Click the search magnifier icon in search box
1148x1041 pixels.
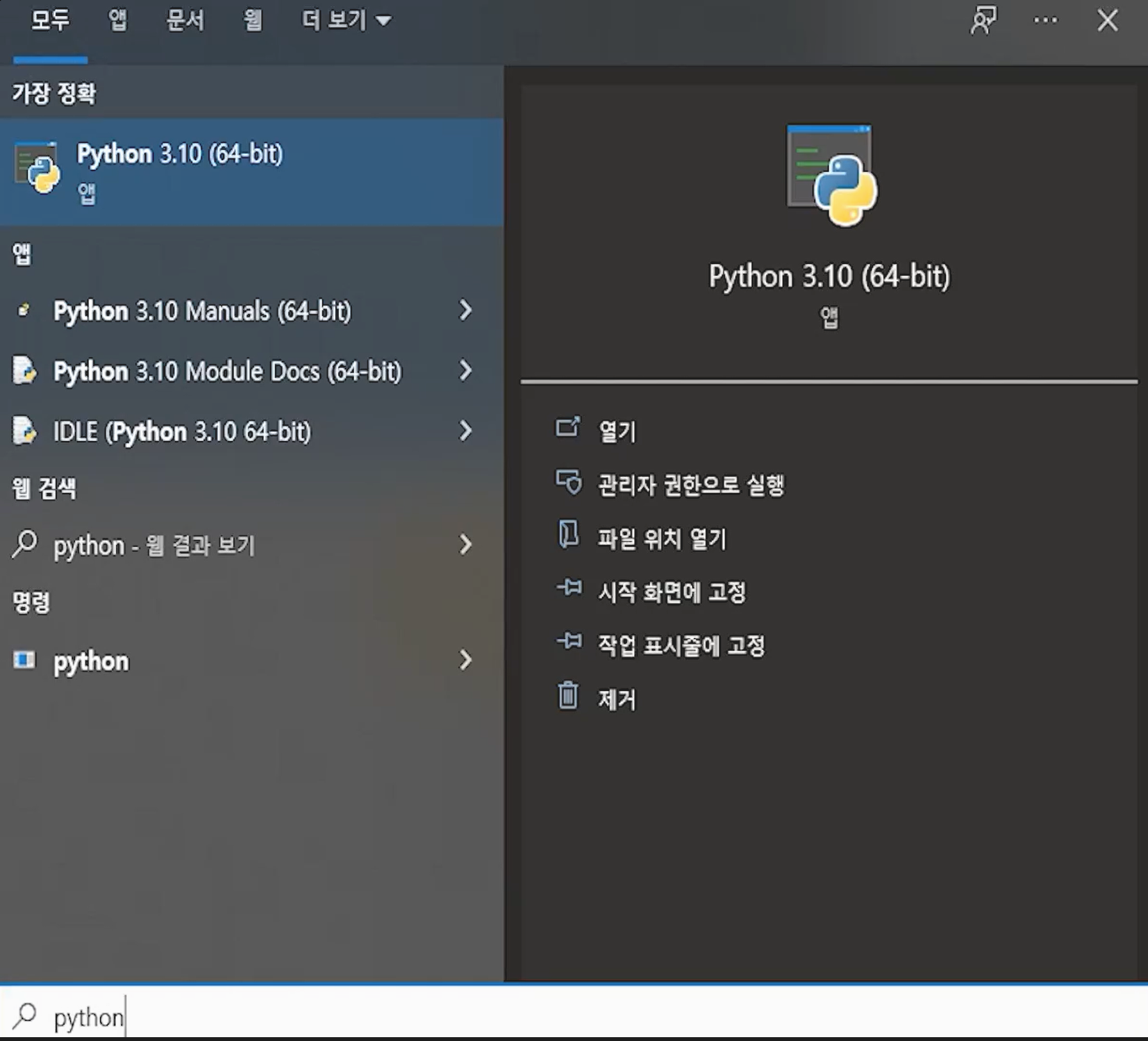[25, 1015]
